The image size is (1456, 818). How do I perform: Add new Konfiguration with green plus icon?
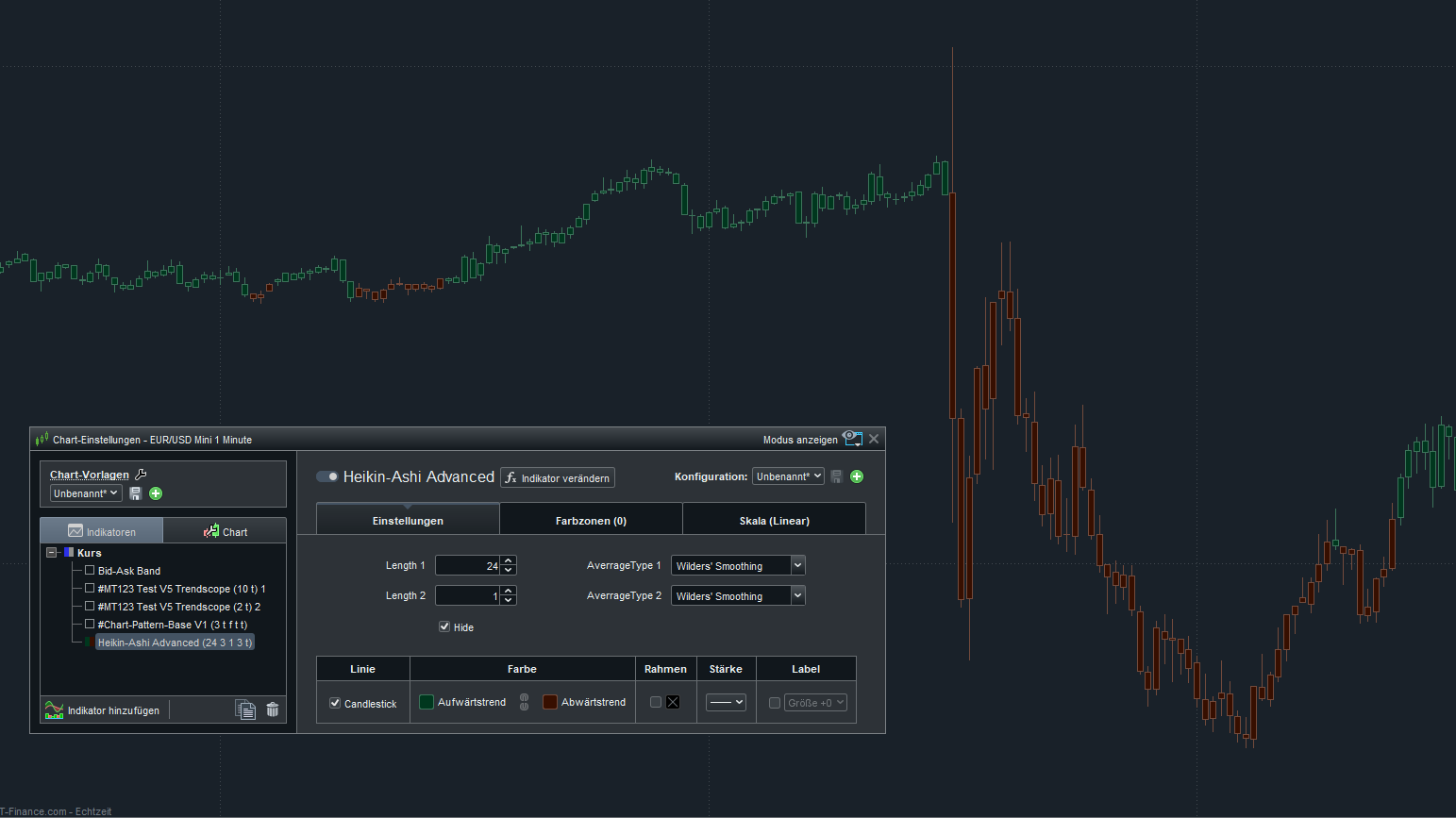coord(857,476)
